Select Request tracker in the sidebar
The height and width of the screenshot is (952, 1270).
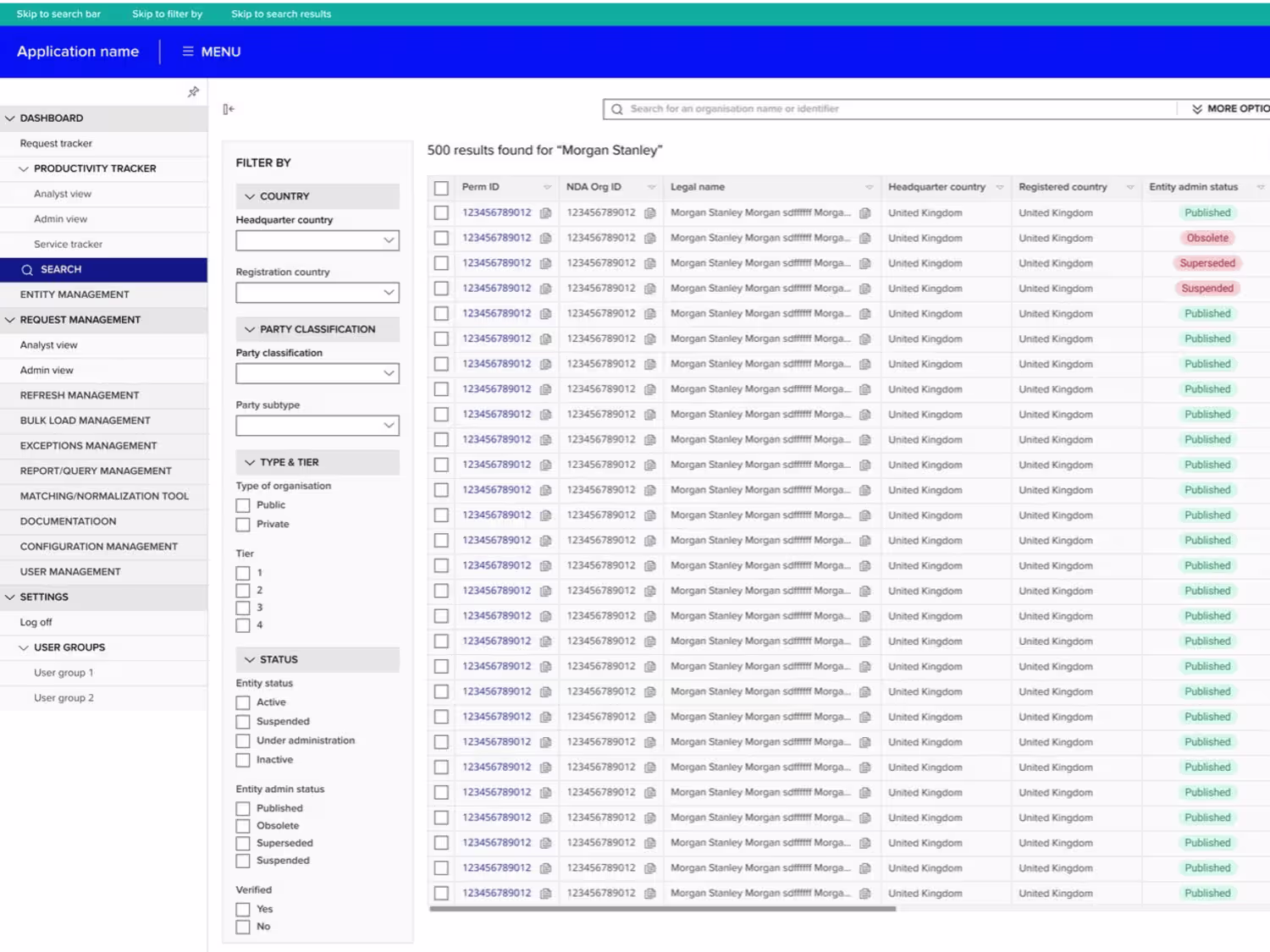pyautogui.click(x=56, y=144)
